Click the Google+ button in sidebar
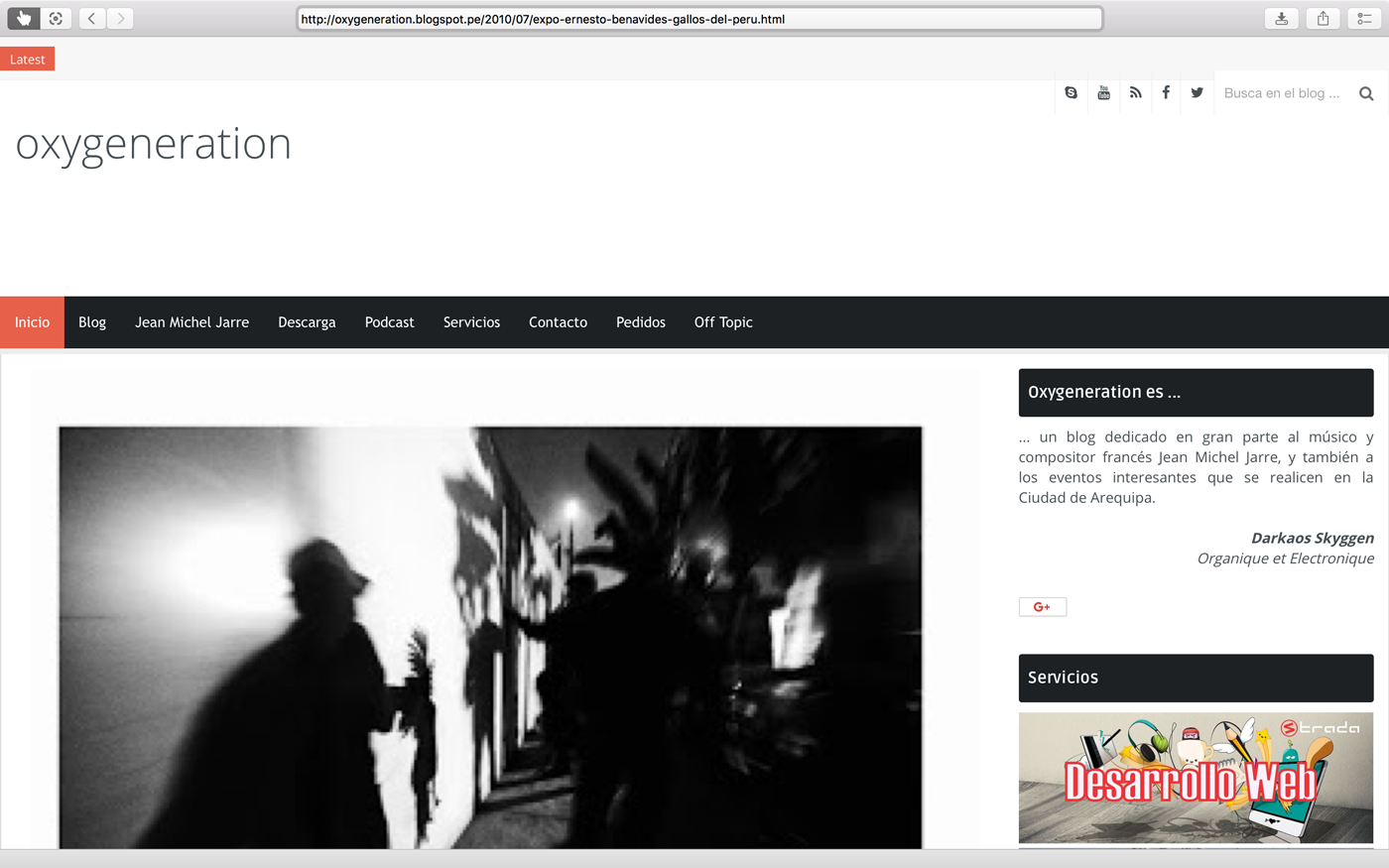 pyautogui.click(x=1043, y=607)
